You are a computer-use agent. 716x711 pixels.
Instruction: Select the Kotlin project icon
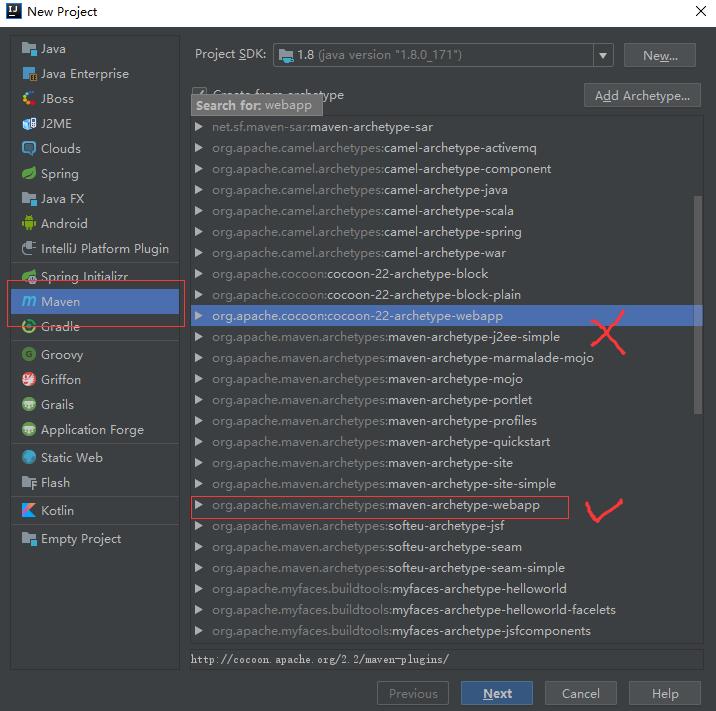(27, 511)
